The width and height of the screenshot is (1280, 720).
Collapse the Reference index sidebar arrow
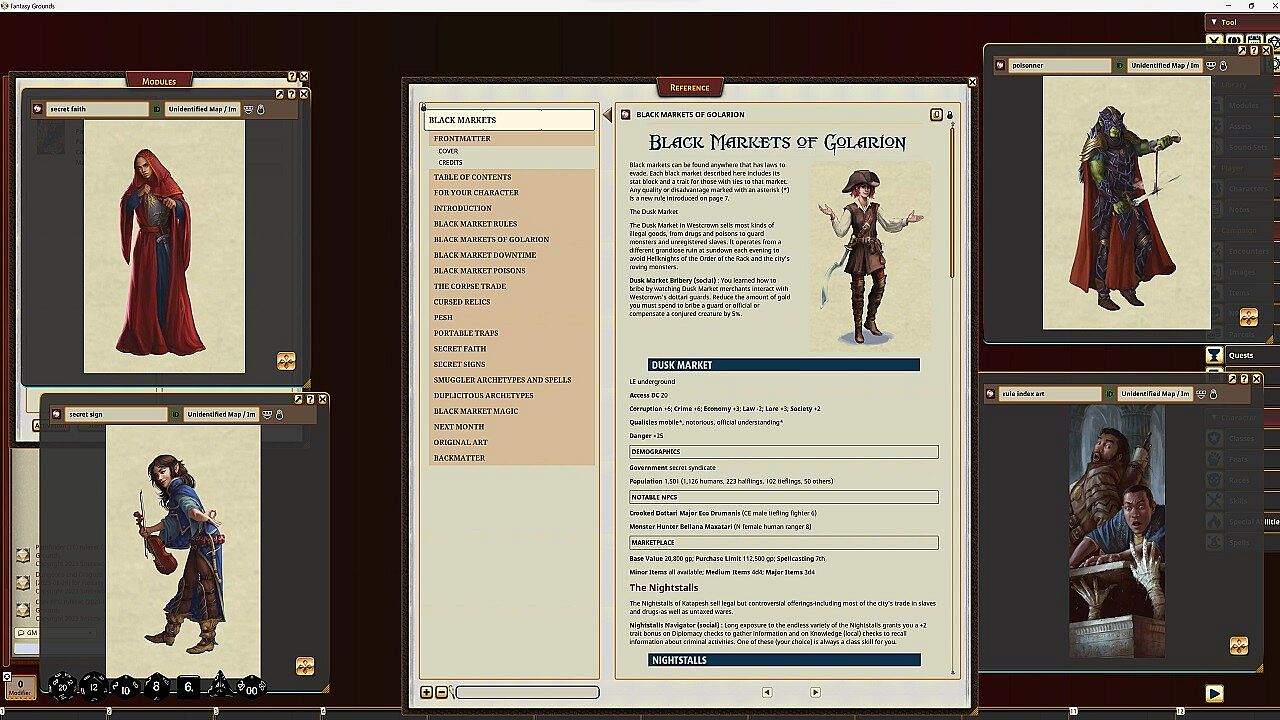click(607, 115)
